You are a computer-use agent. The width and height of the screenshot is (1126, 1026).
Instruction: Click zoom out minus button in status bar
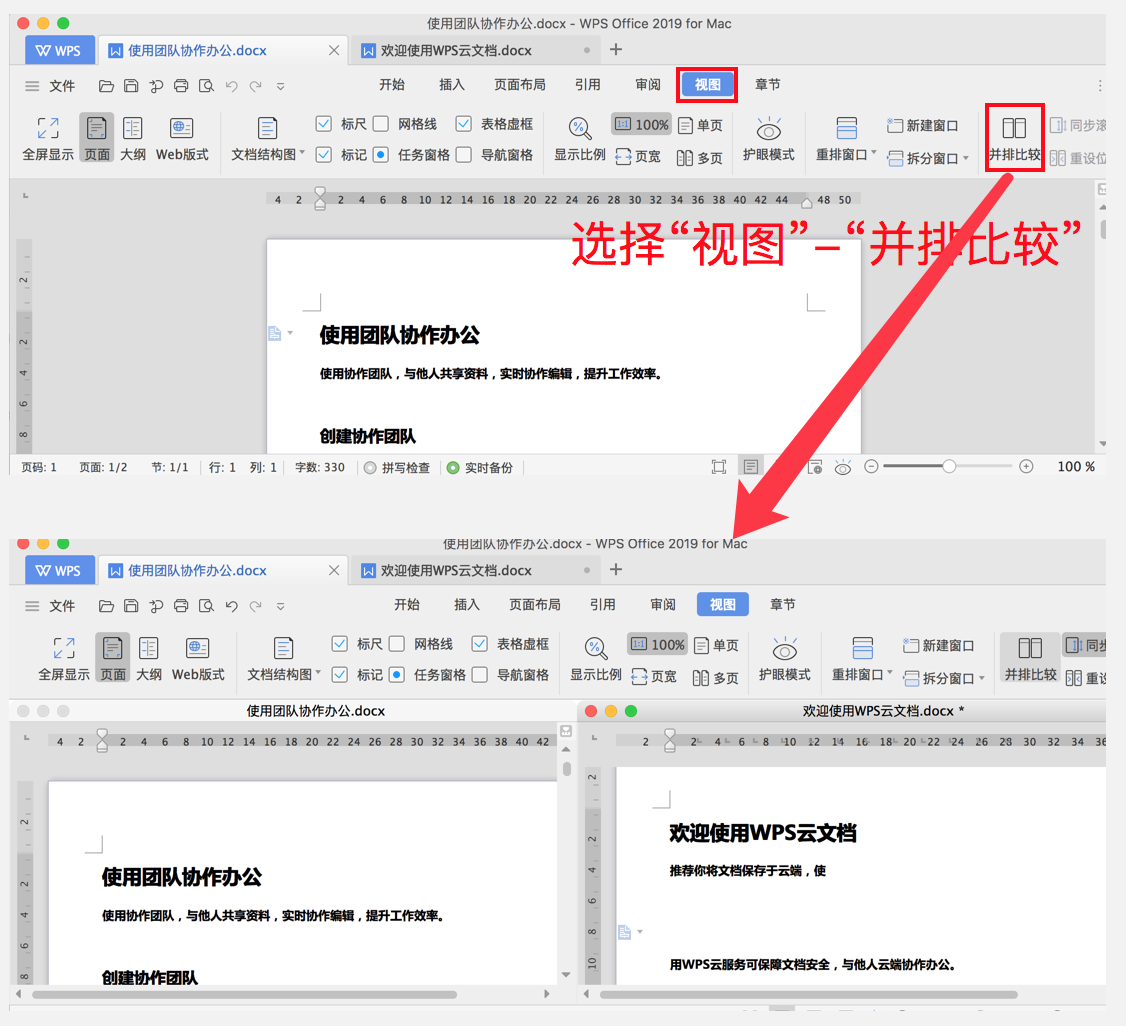coord(871,467)
